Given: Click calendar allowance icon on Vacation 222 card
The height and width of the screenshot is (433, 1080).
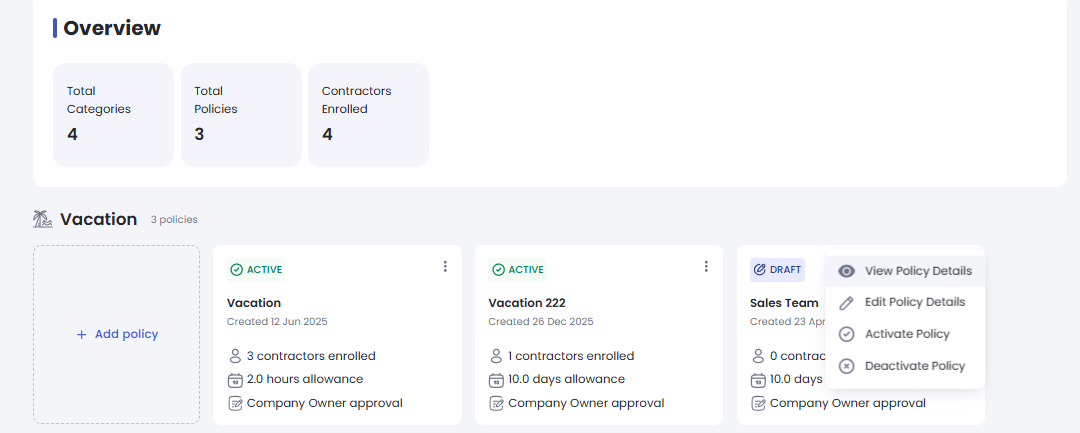Looking at the screenshot, I should [x=496, y=380].
